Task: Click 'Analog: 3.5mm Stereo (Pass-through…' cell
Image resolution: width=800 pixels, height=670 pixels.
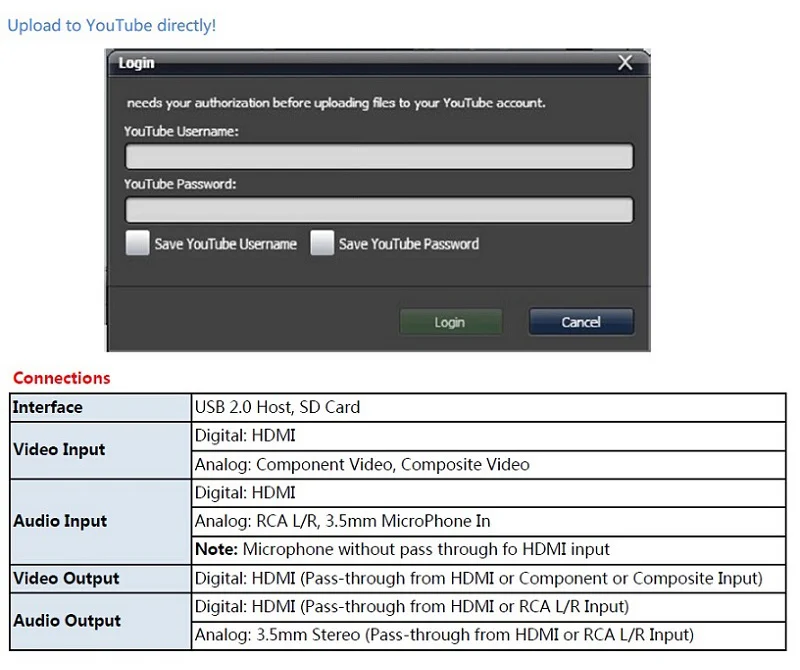Action: point(488,635)
